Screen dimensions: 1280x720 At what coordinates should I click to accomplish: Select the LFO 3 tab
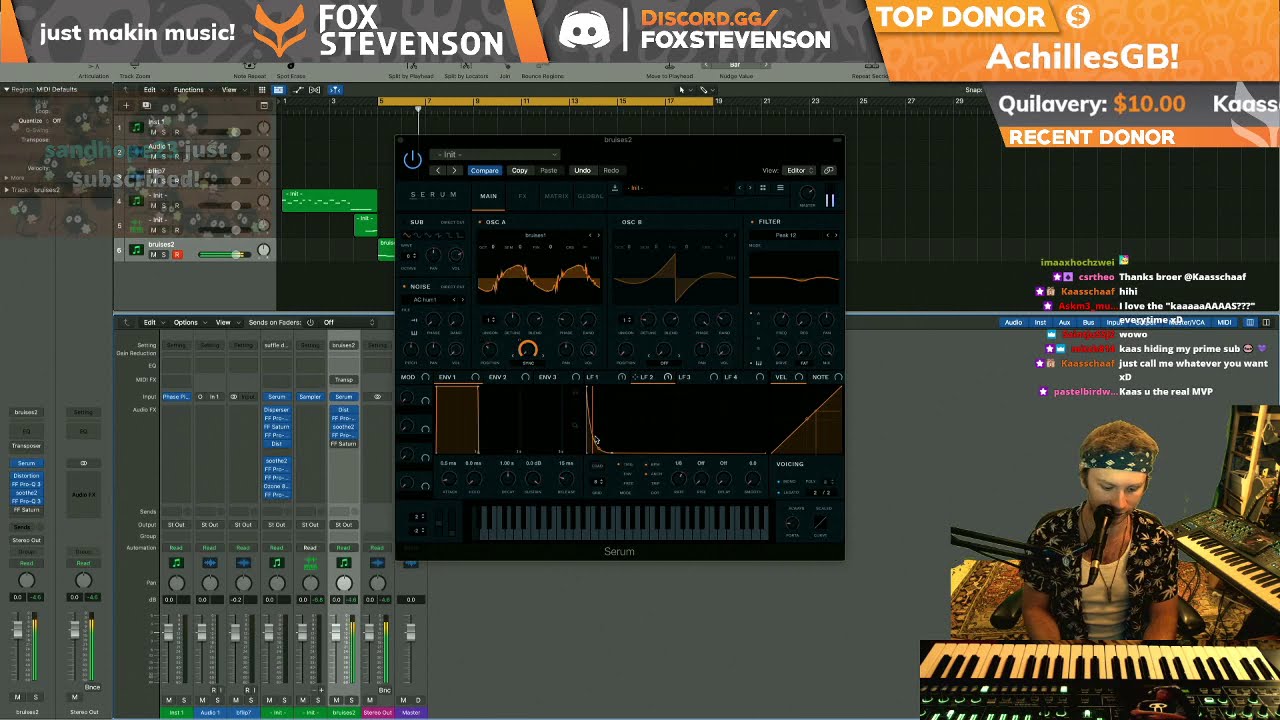point(684,377)
